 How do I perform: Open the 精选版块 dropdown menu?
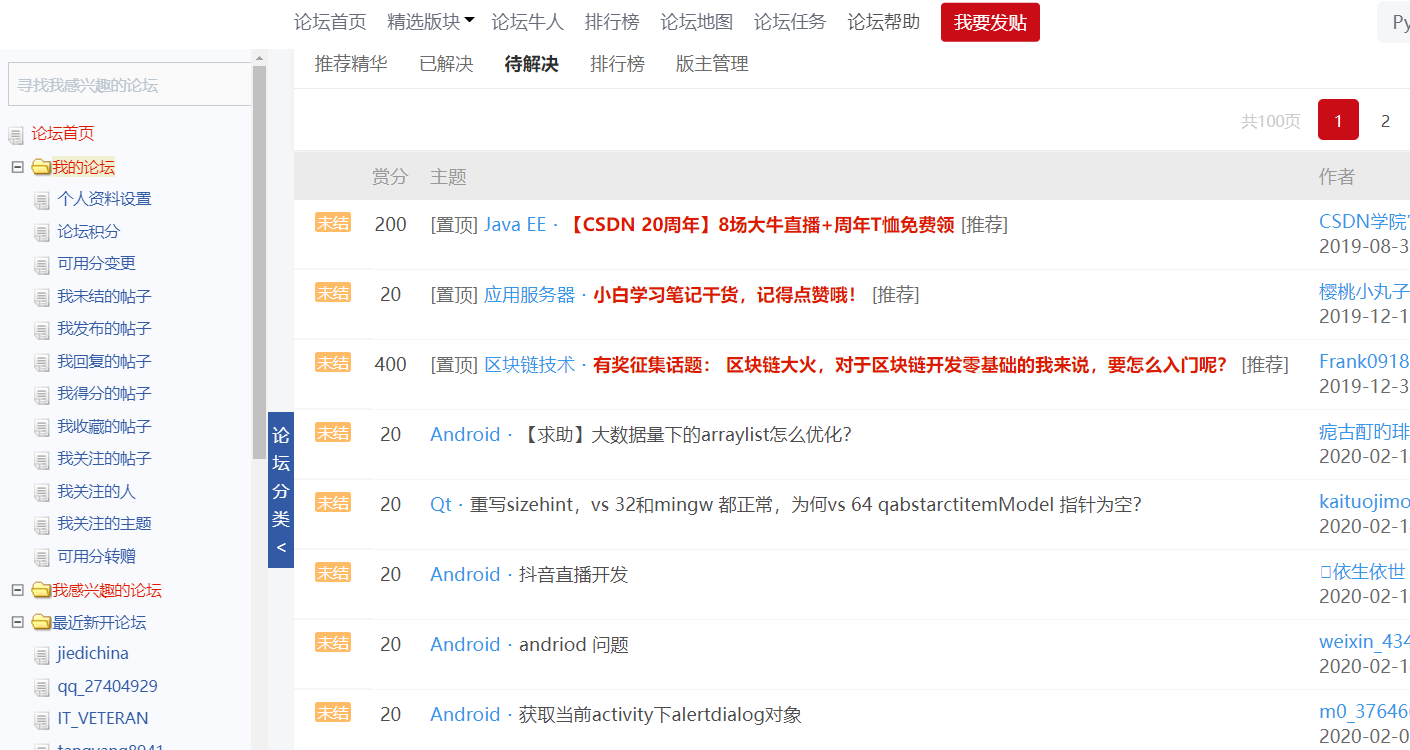[x=430, y=22]
